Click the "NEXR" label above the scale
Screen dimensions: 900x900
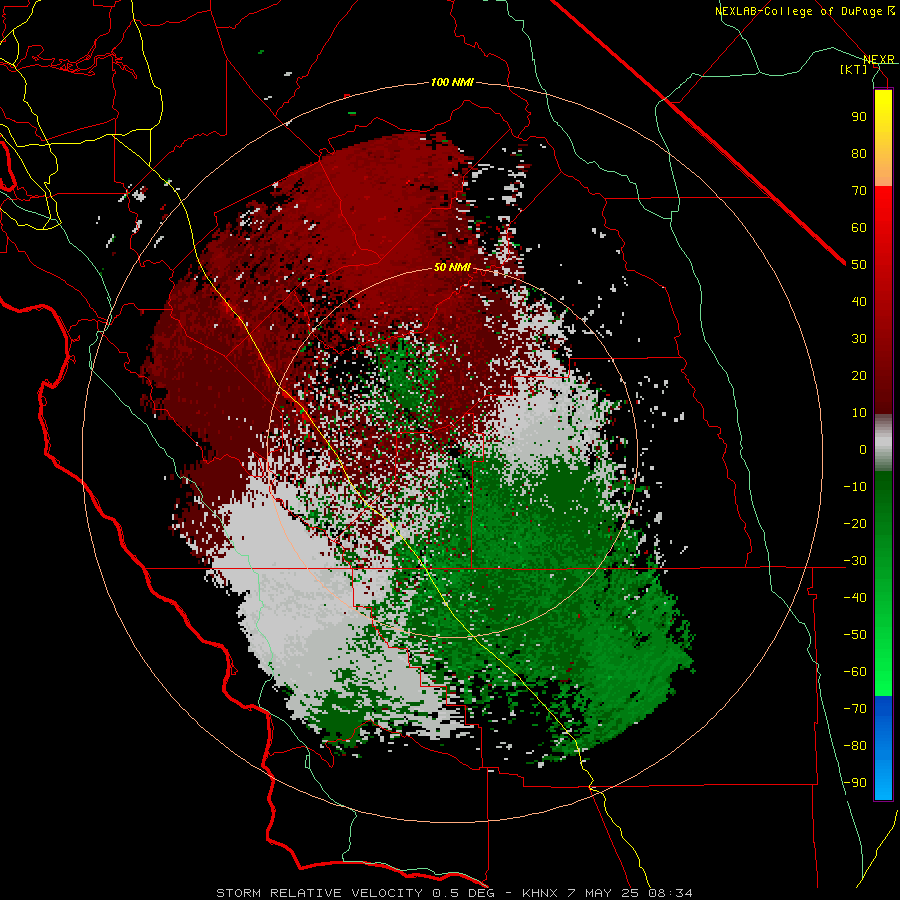pyautogui.click(x=878, y=59)
